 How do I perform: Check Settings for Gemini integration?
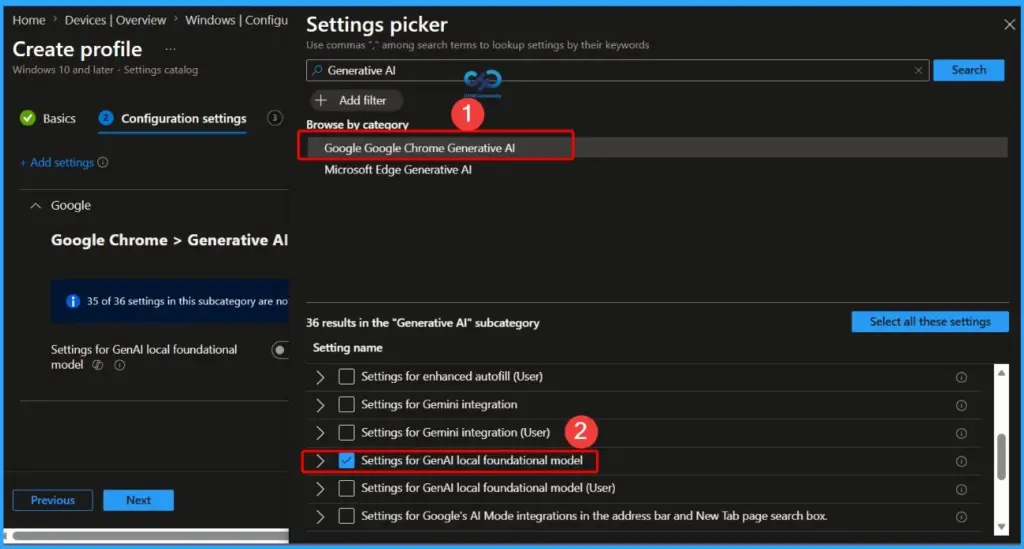click(x=346, y=405)
